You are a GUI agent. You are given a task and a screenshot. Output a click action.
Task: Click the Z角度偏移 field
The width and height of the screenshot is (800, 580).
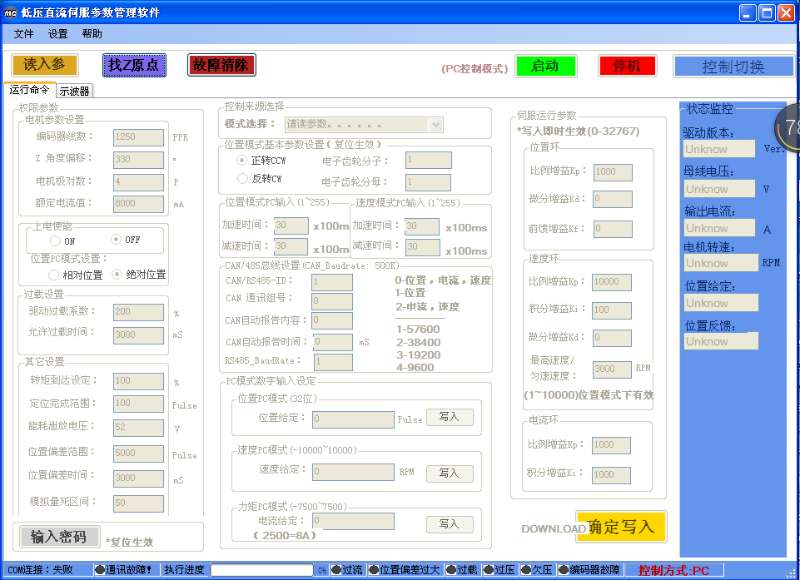pos(138,159)
